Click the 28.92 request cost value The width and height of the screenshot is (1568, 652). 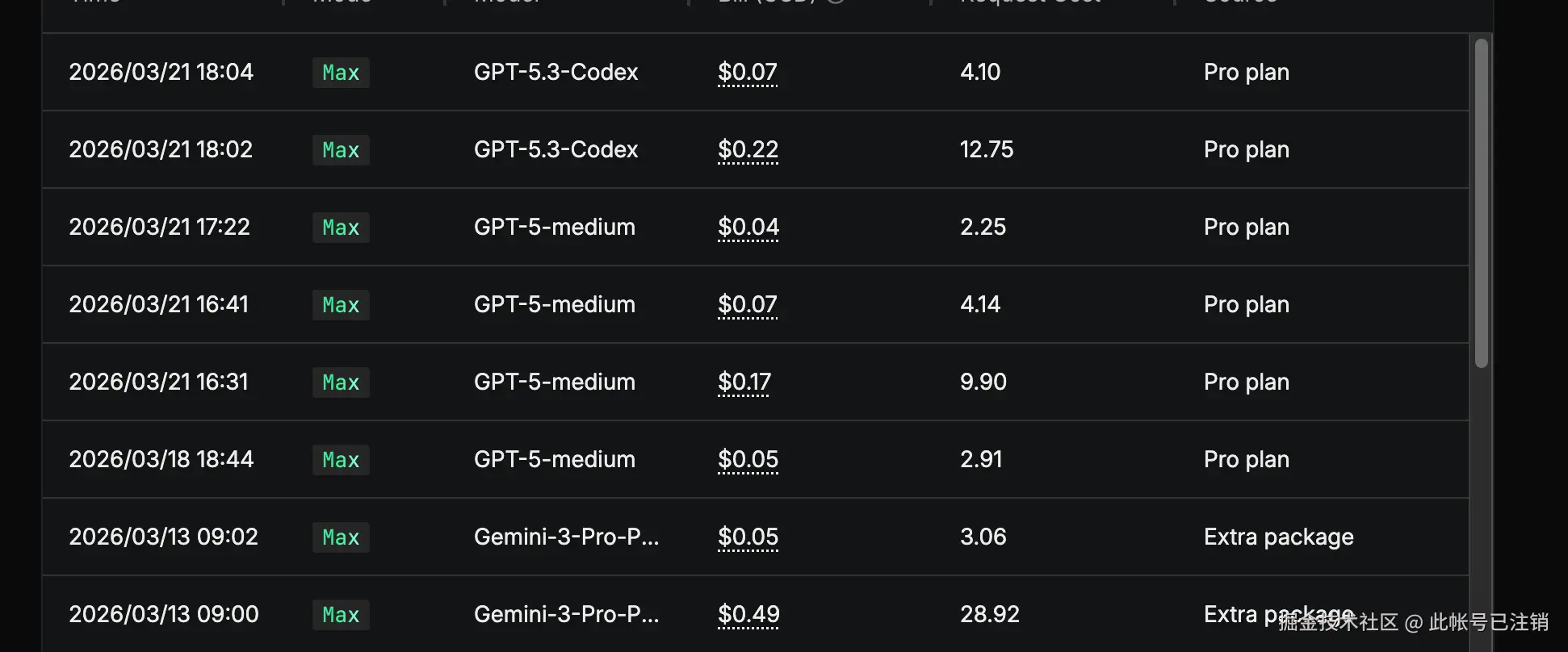point(989,615)
